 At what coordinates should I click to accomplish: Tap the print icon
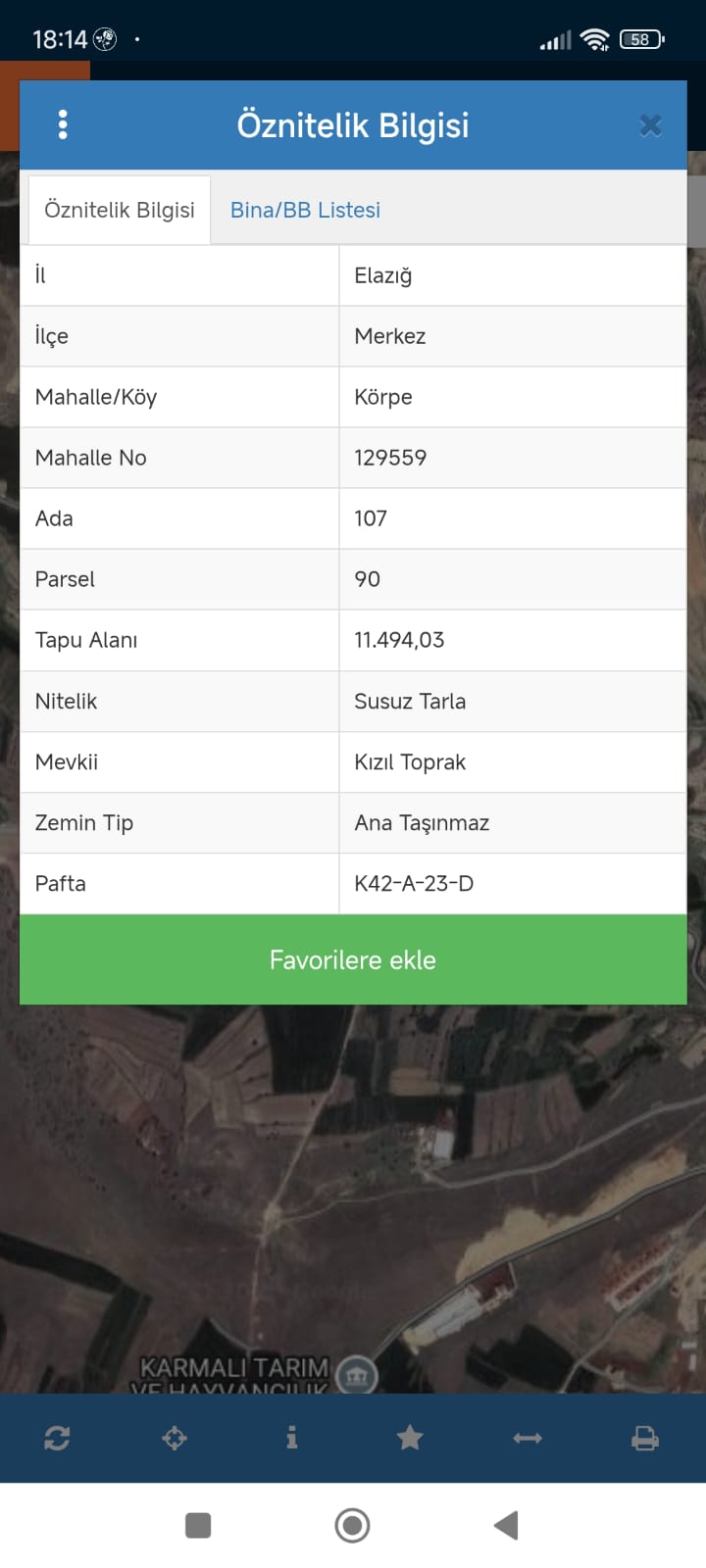point(645,1438)
